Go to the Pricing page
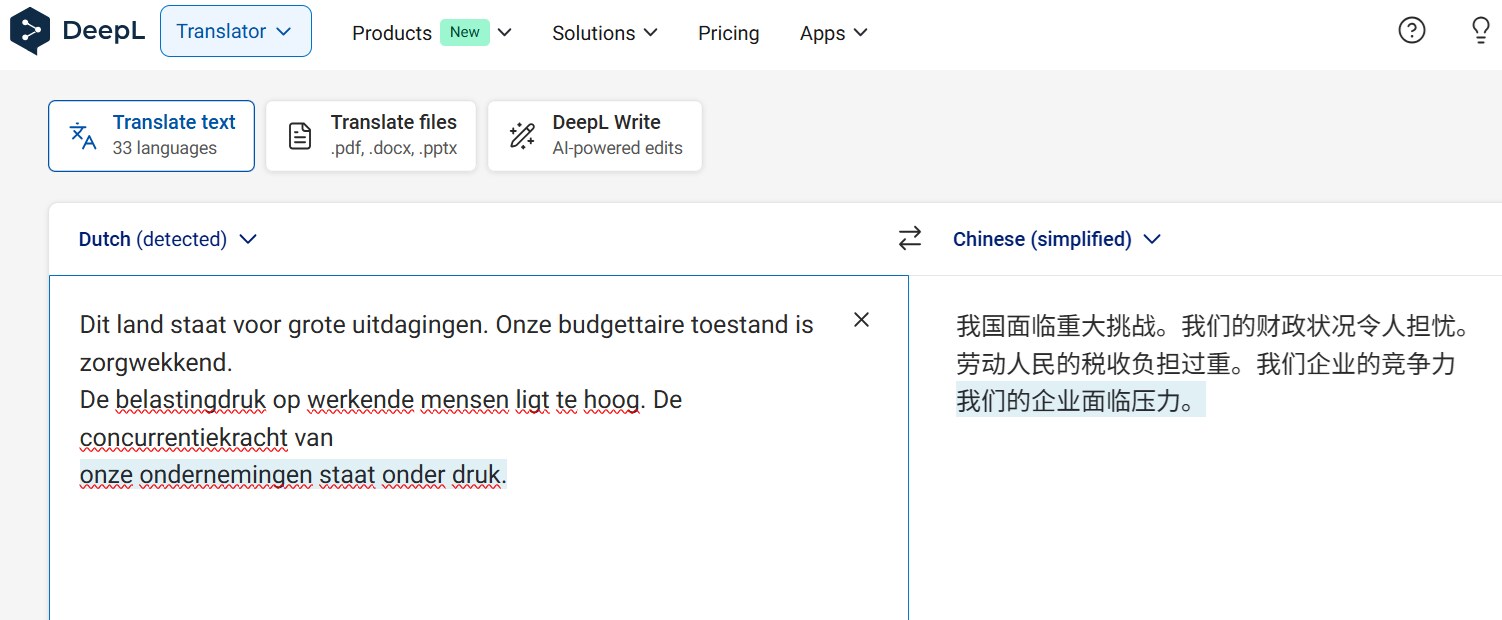The image size is (1502, 620). click(728, 33)
